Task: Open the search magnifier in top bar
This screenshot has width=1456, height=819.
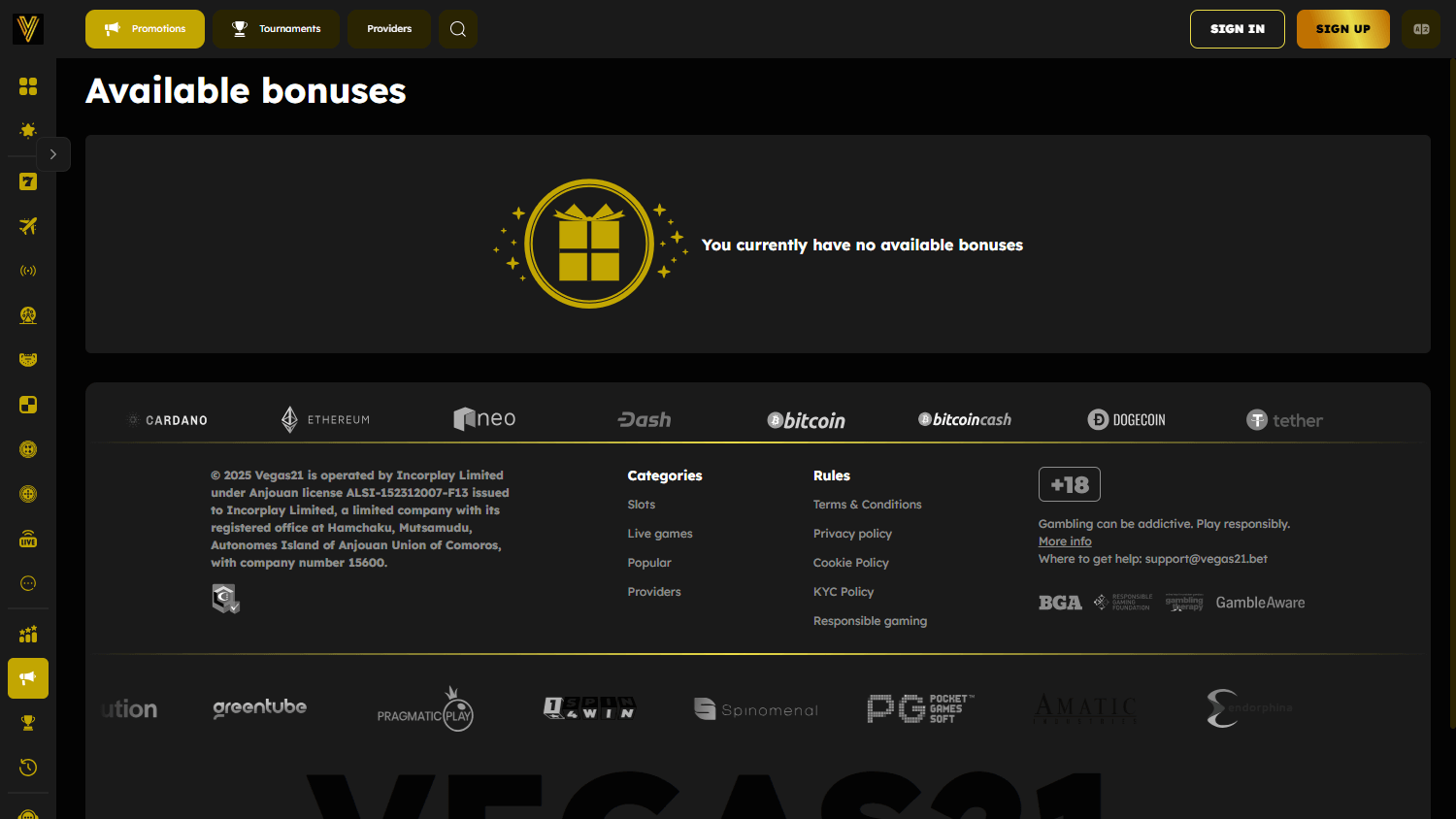Action: (x=458, y=29)
